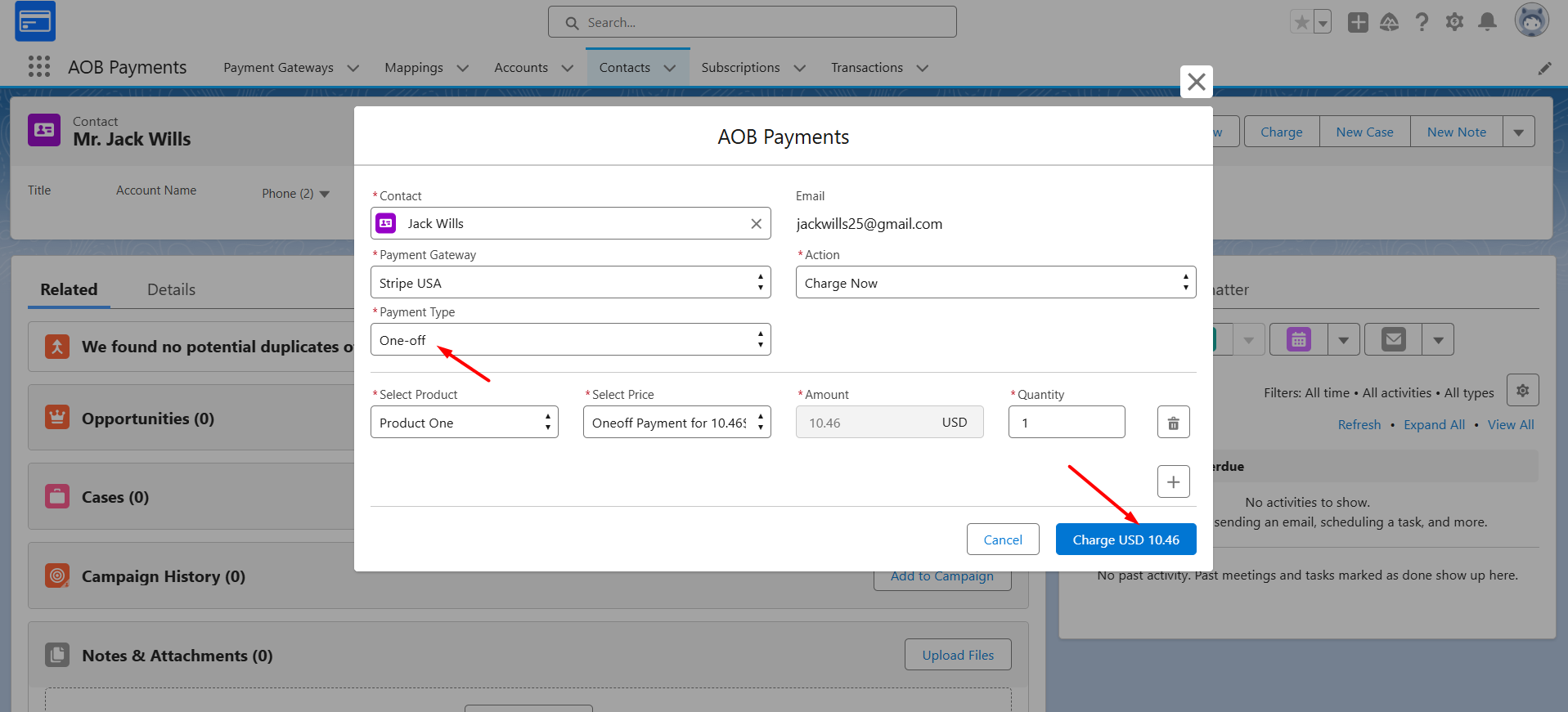Cancel the payment dialog
Screen dimensions: 1568x712
(x=1003, y=540)
